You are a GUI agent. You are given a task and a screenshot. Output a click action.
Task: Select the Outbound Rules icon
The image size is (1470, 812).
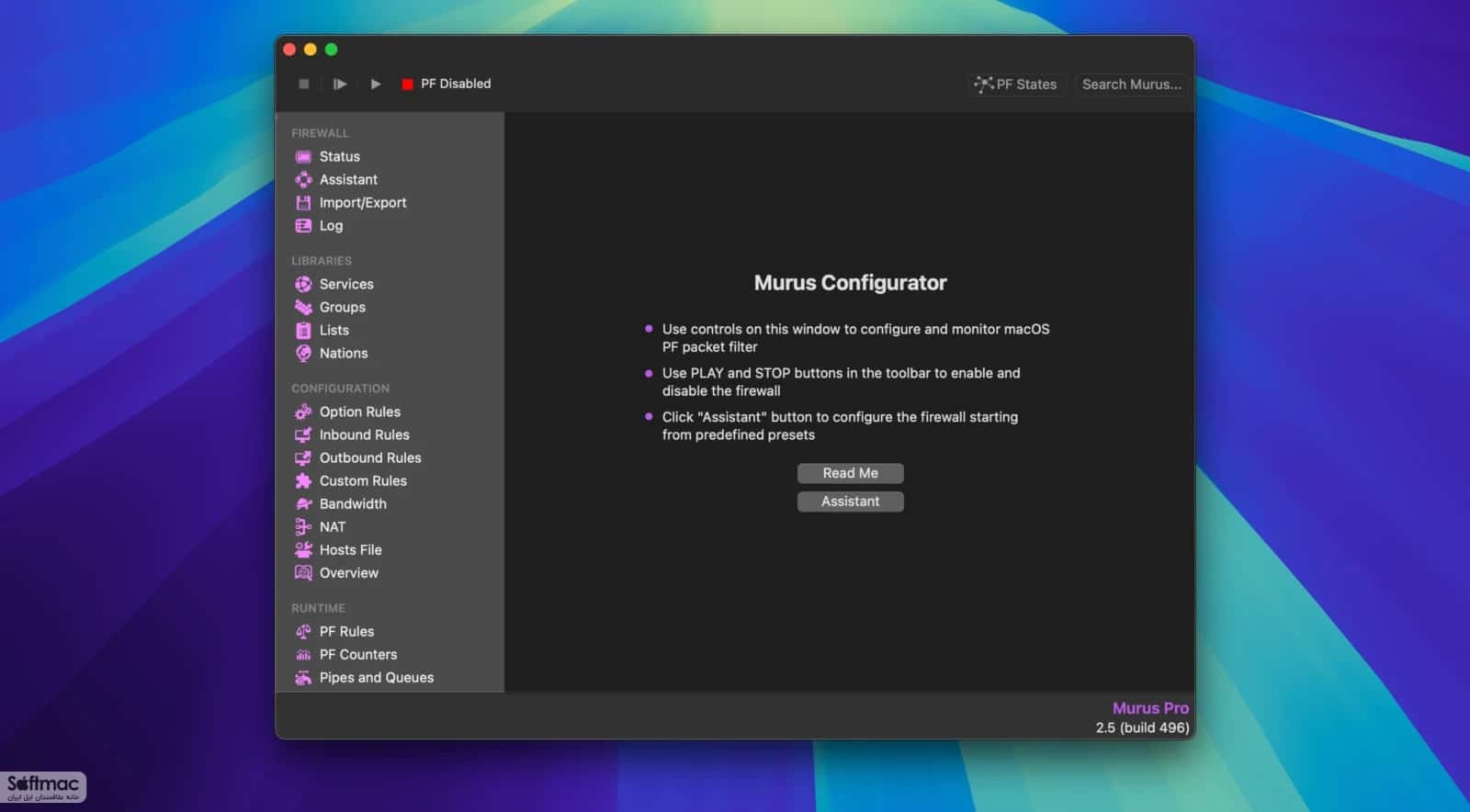303,458
